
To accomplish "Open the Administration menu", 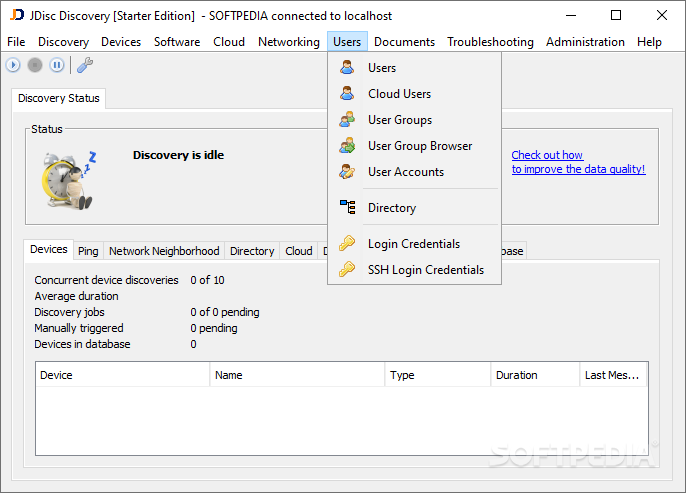I will pos(585,42).
